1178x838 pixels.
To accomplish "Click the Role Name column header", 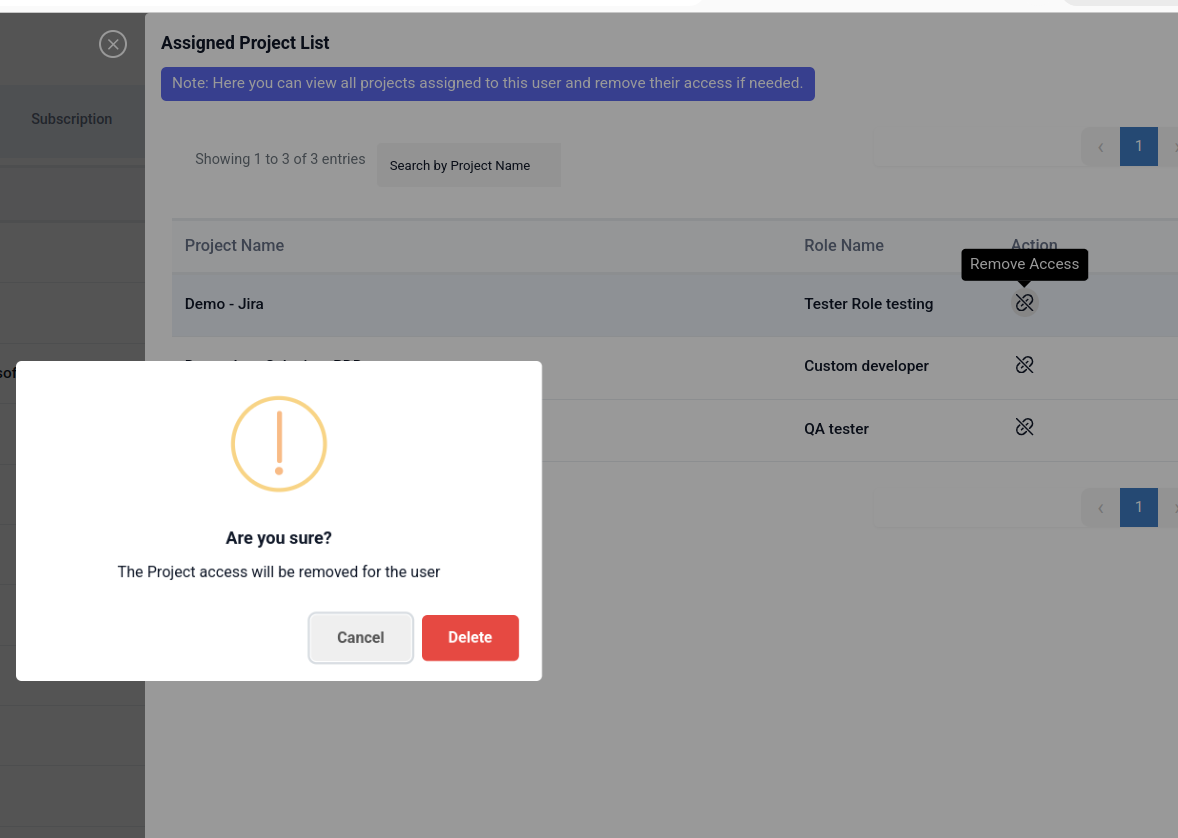I will point(844,245).
